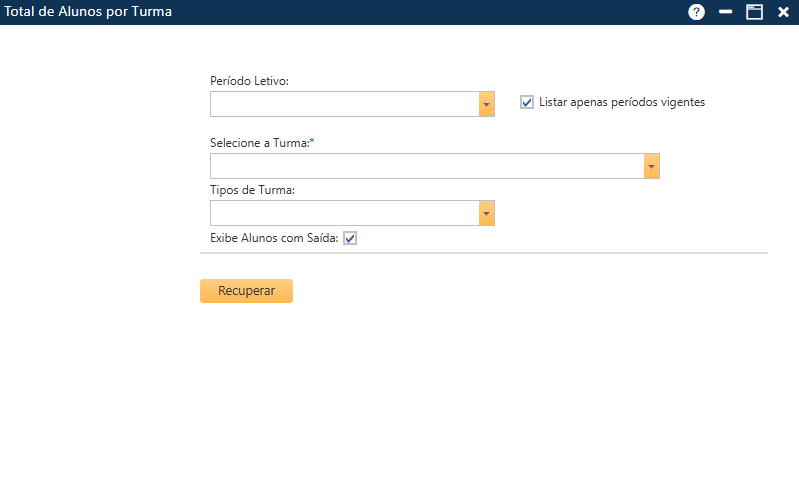The width and height of the screenshot is (799, 500).
Task: Click the 'Listar apenas períodos vigentes' label text
Action: click(x=621, y=102)
